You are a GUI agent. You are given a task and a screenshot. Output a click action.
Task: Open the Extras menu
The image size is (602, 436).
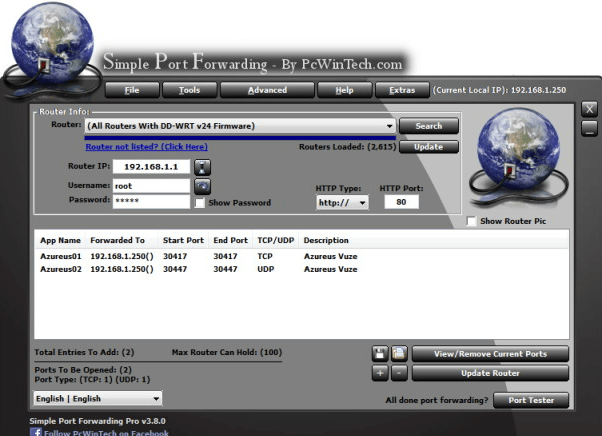point(402,90)
